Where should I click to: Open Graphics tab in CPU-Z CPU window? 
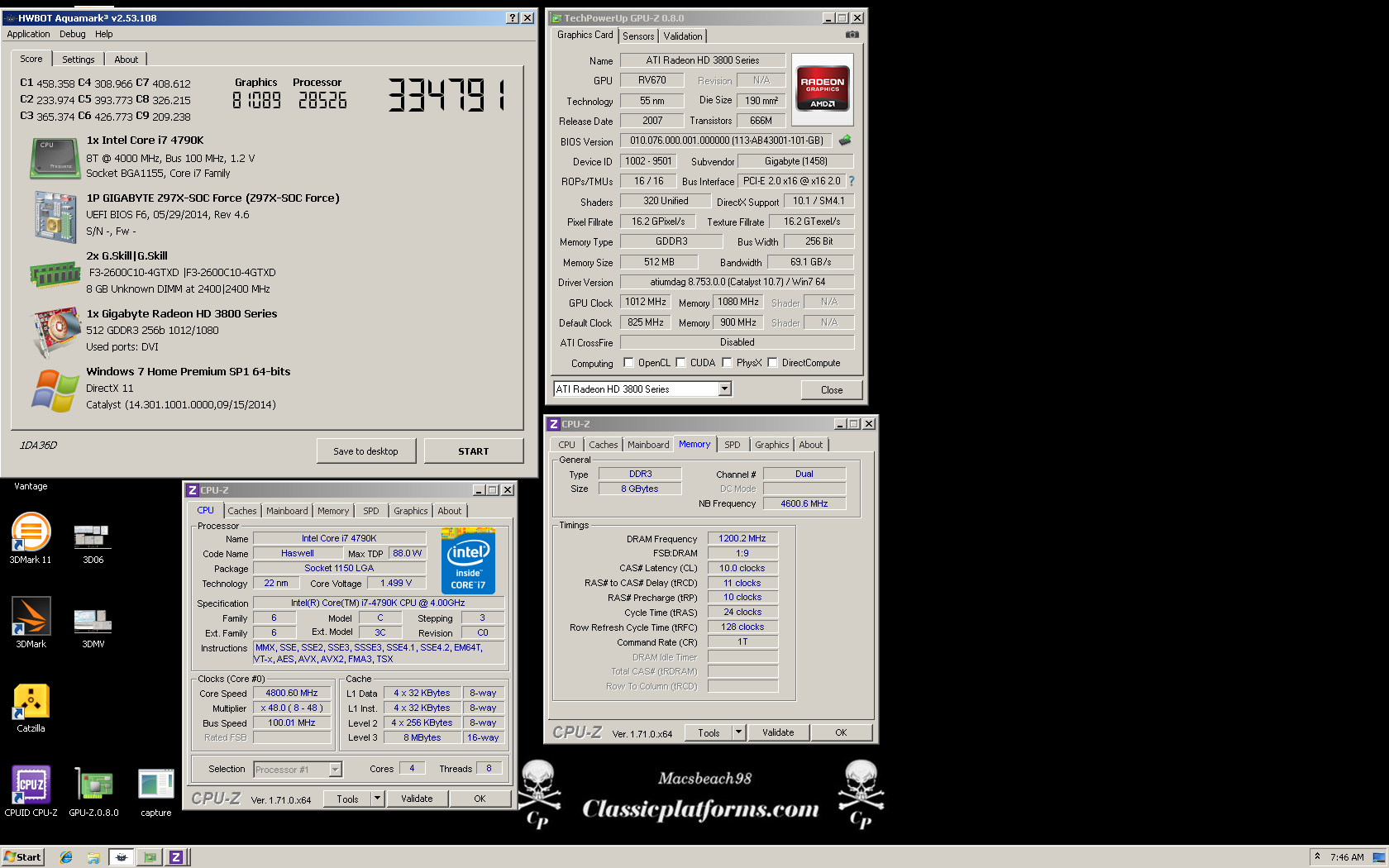pyautogui.click(x=411, y=511)
